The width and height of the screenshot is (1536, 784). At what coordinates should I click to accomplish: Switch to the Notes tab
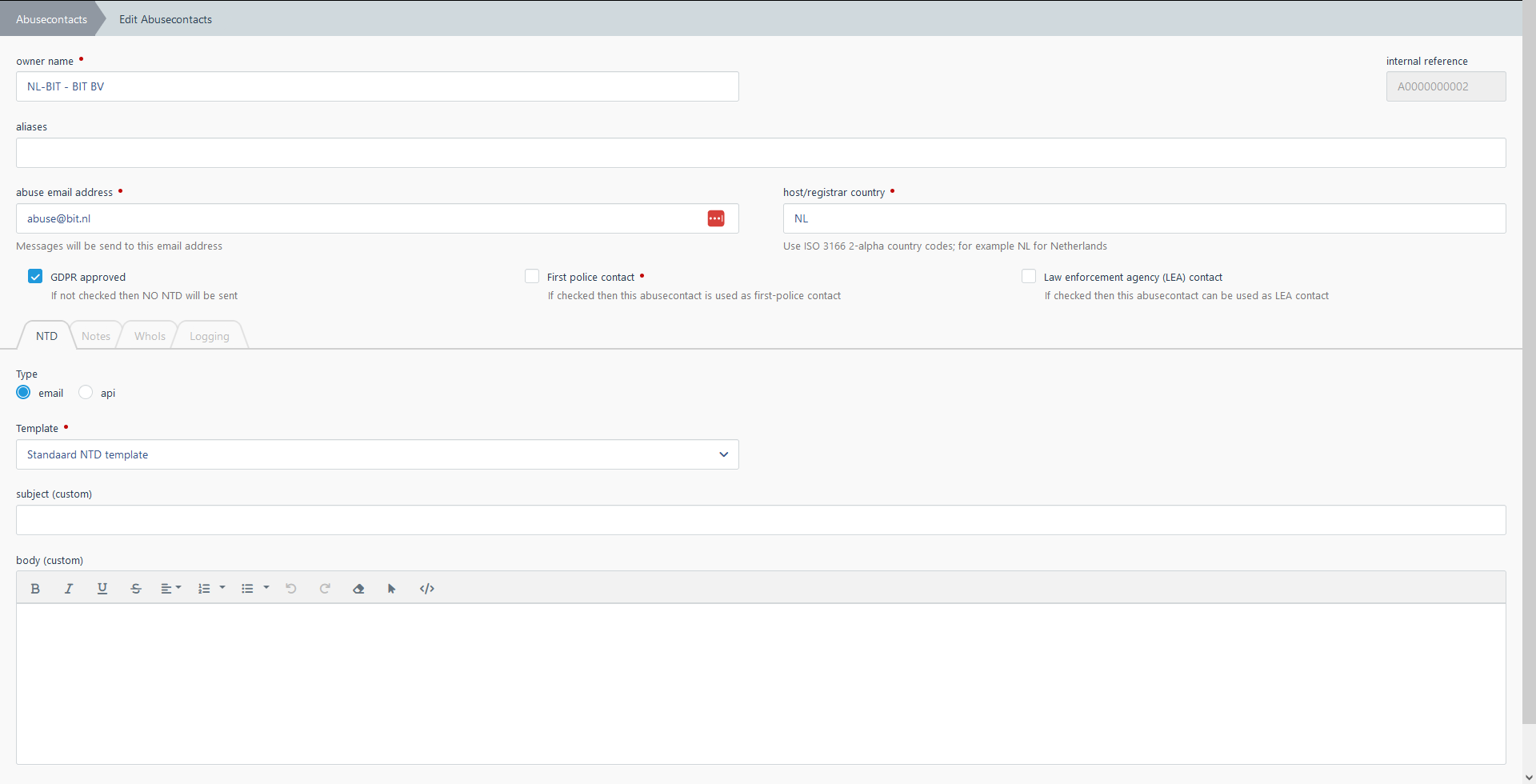tap(96, 336)
